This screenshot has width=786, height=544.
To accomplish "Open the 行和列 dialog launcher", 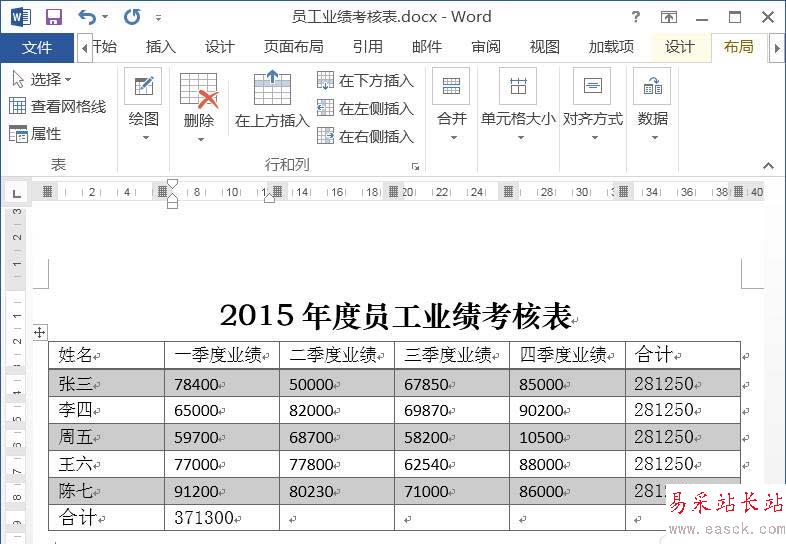I will [x=415, y=166].
